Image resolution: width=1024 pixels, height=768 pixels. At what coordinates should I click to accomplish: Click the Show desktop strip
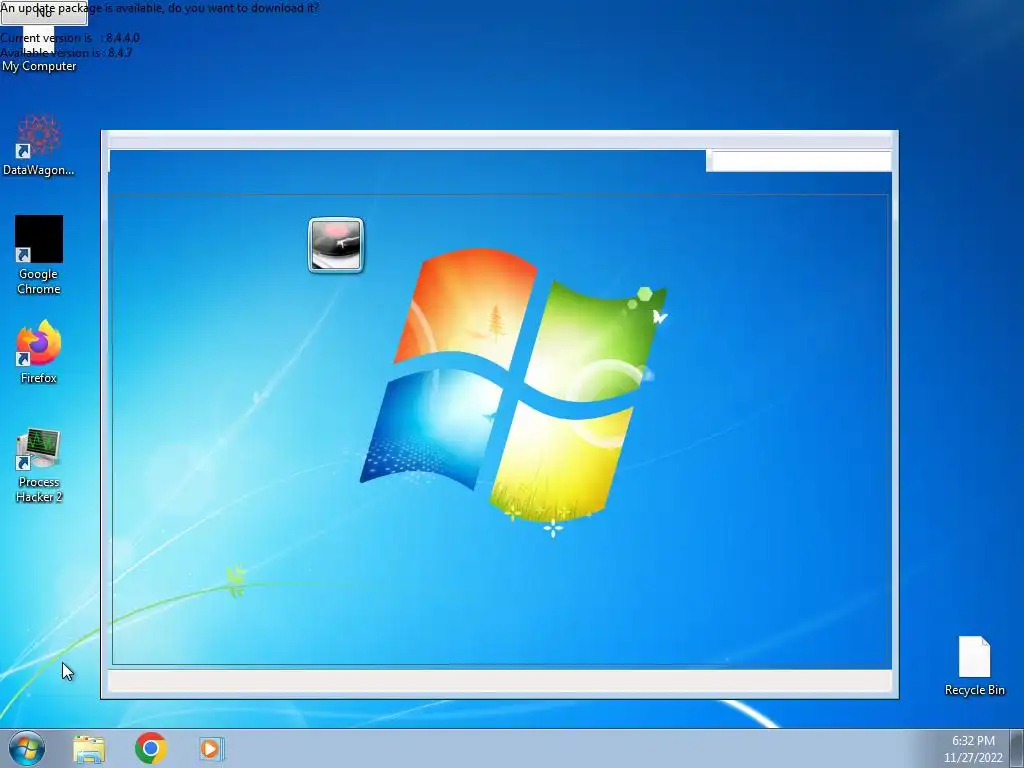(x=1017, y=748)
